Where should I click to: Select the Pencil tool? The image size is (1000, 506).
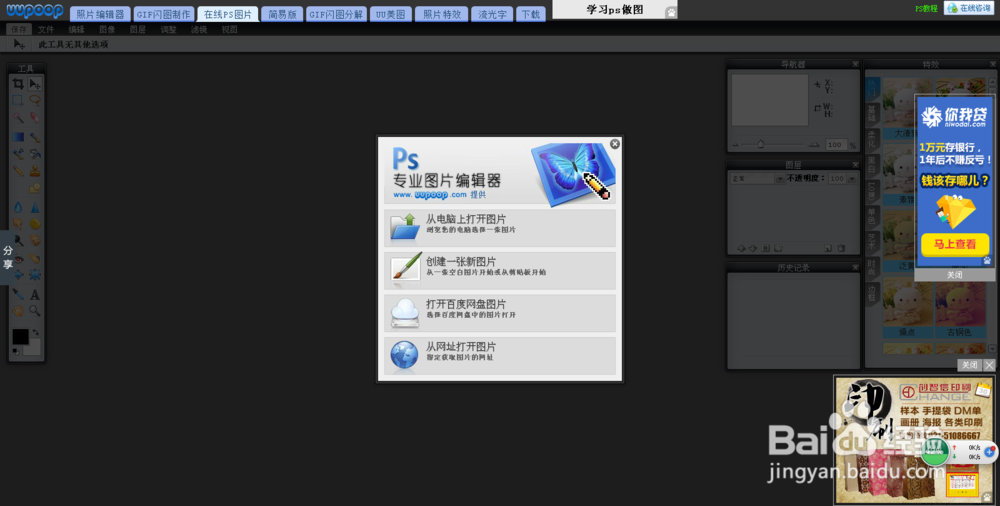click(18, 171)
